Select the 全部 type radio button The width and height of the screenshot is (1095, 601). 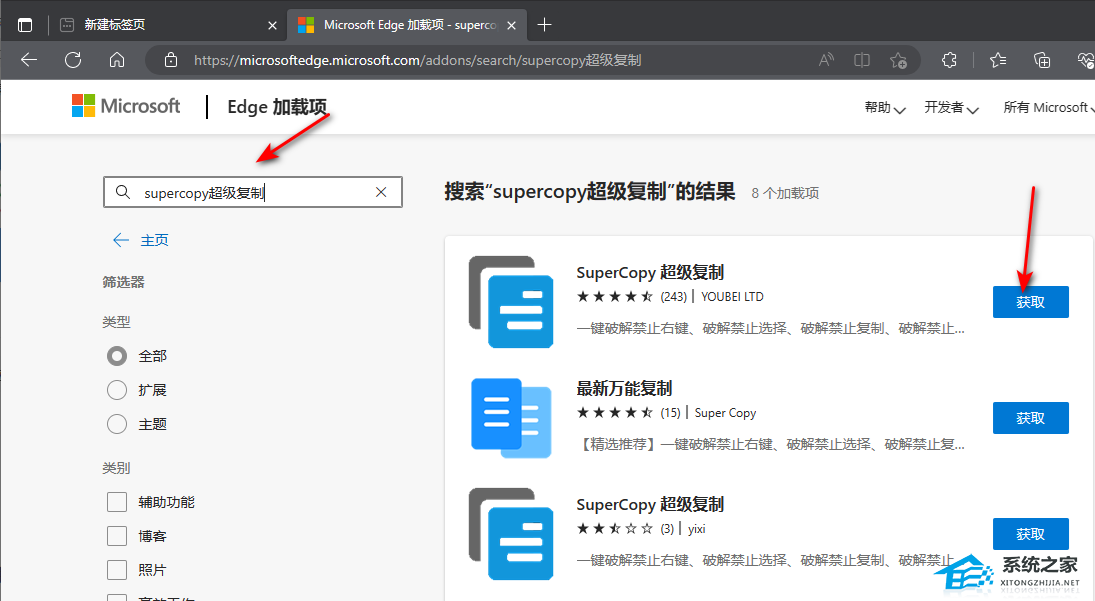click(x=117, y=356)
